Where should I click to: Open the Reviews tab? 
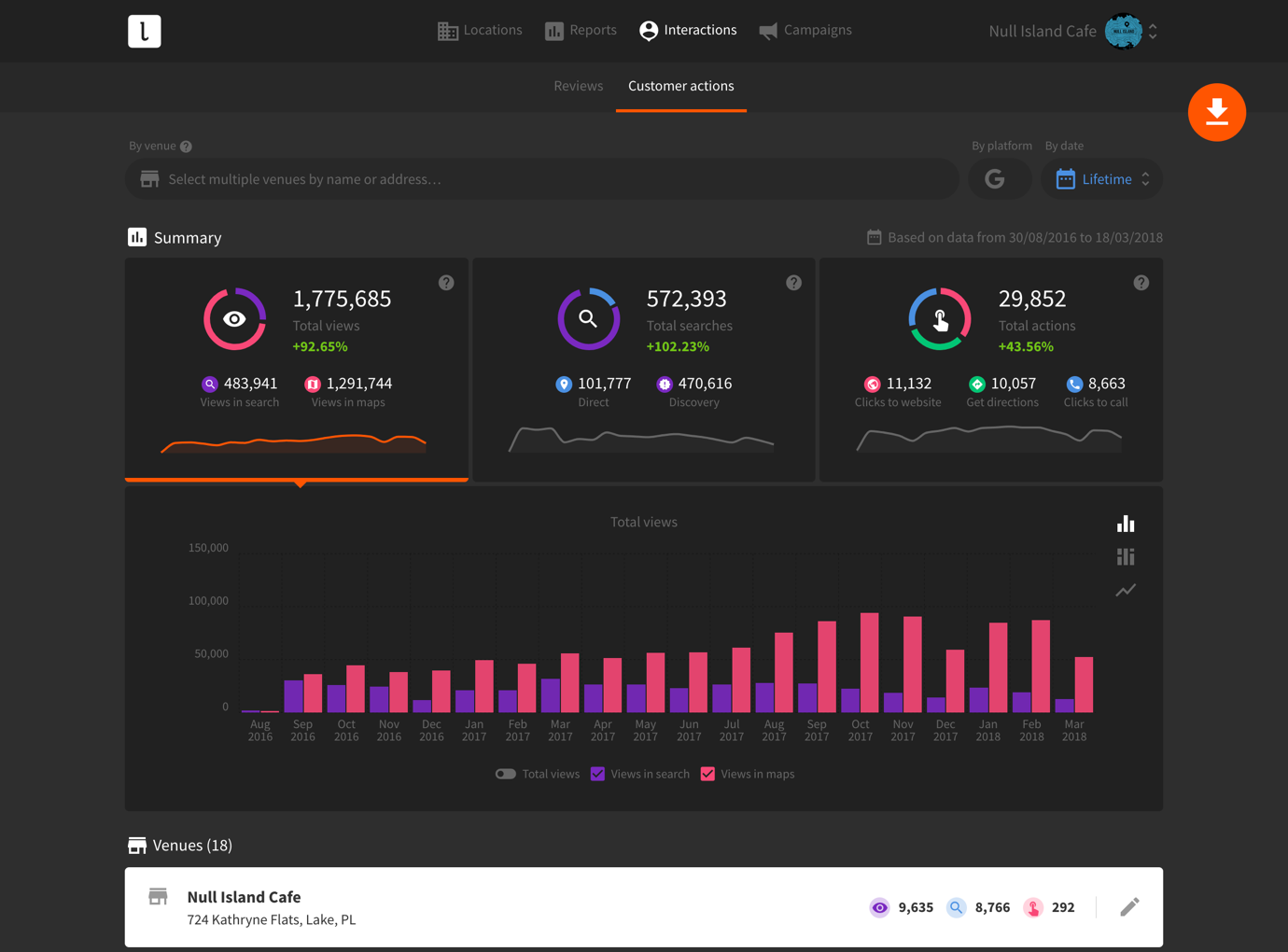[578, 86]
